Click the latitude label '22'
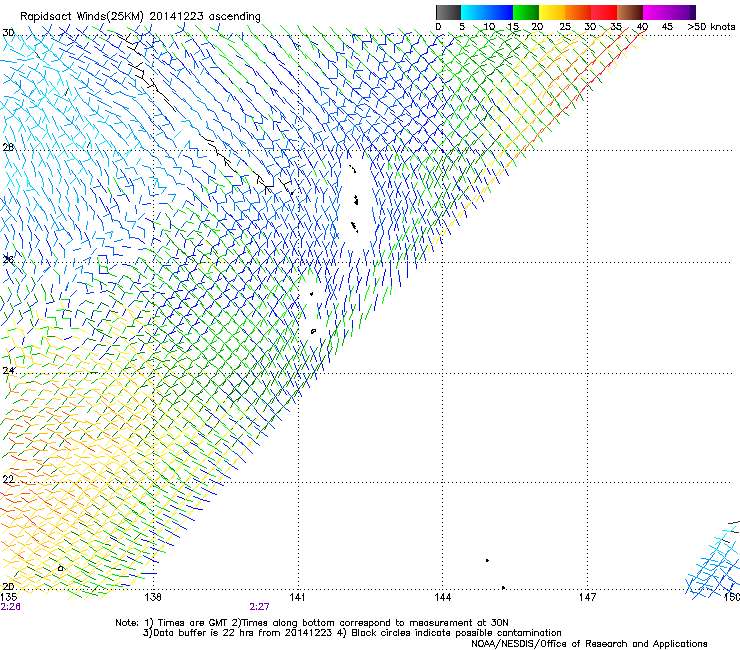Screen dimensions: 740x650 (x=8, y=479)
